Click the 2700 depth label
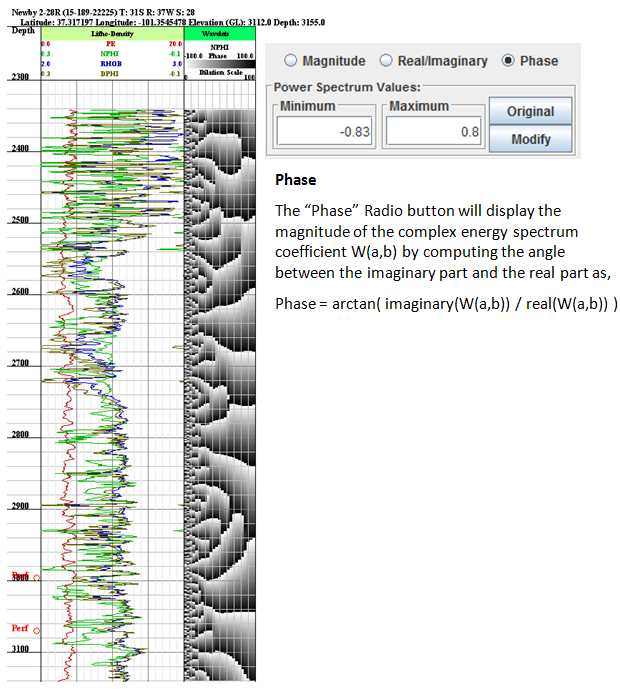Screen dimensions: 620x689 pyautogui.click(x=19, y=364)
